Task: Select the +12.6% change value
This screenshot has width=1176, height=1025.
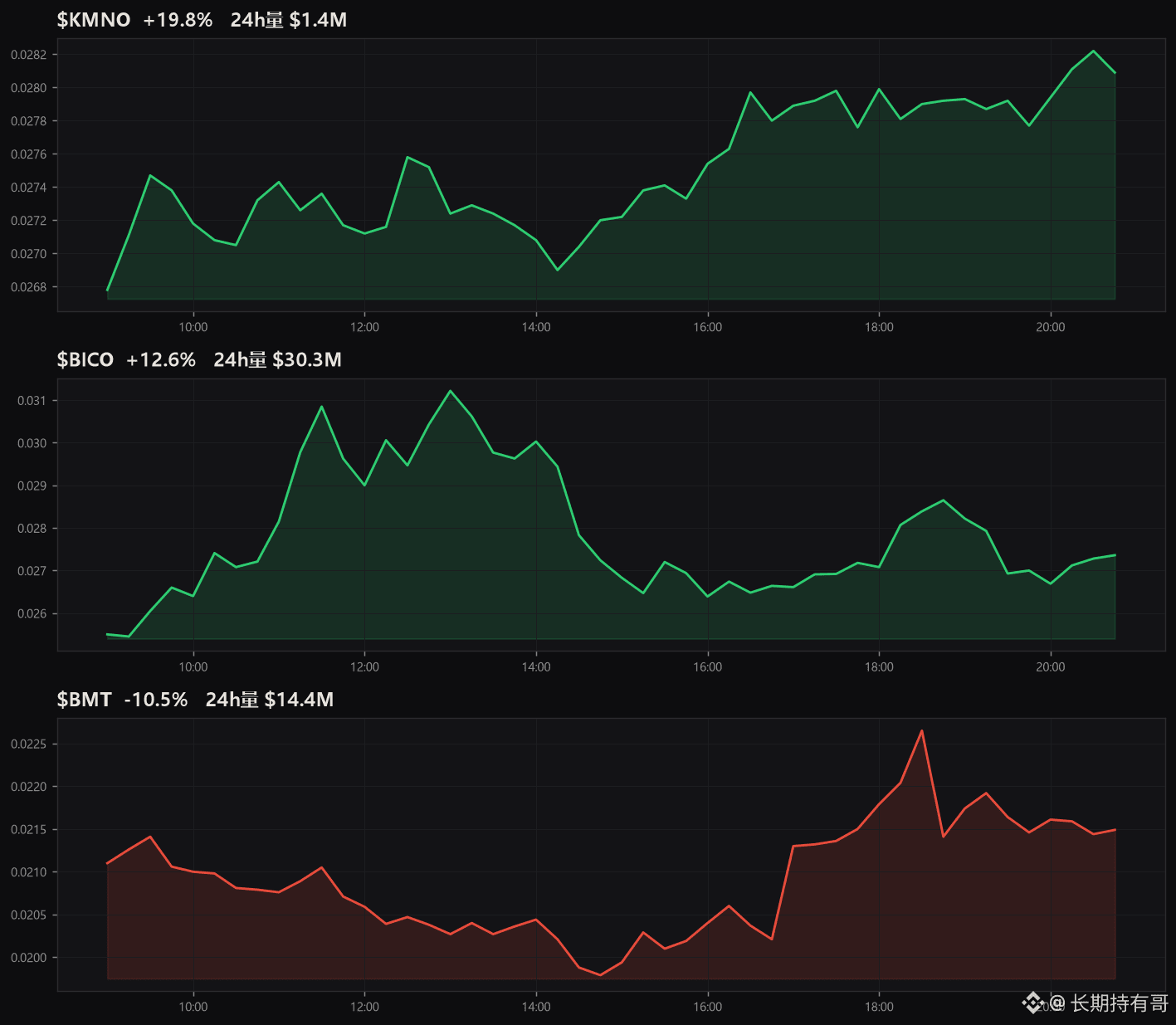Action: (x=161, y=359)
